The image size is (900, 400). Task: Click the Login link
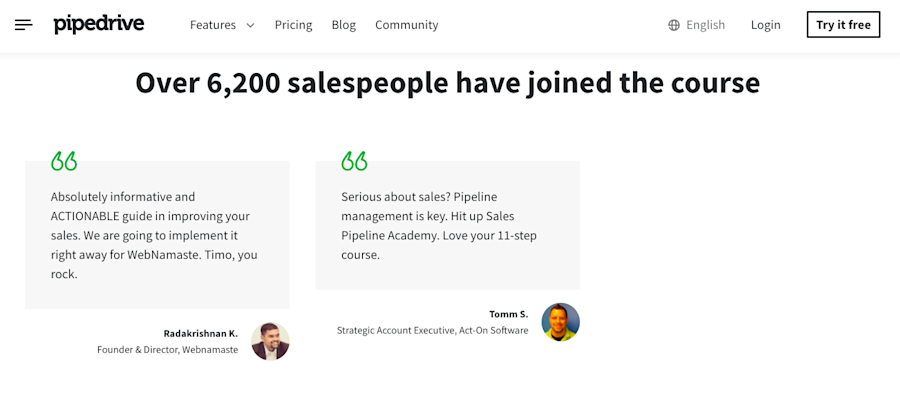765,25
